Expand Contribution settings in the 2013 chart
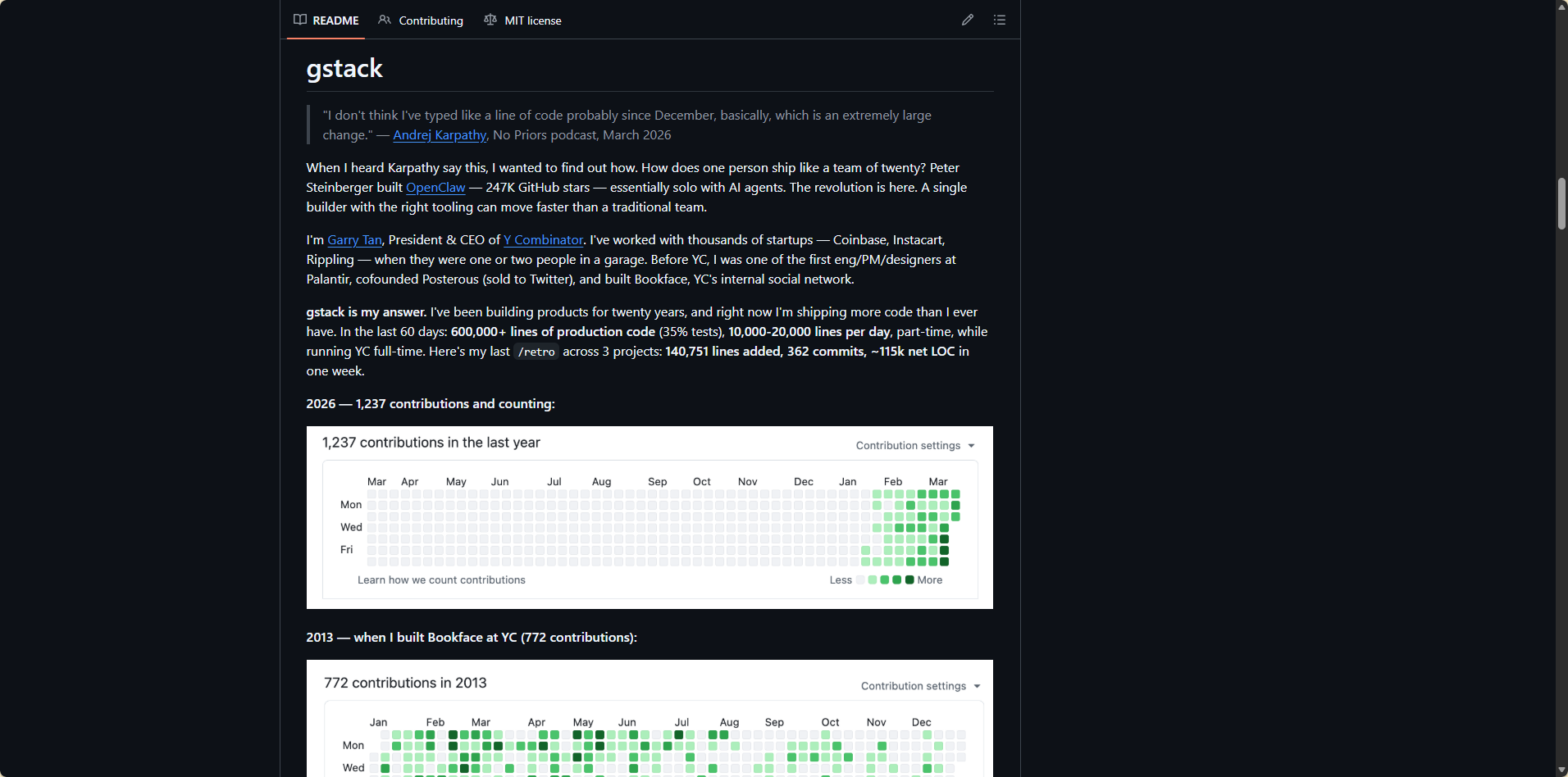 click(920, 686)
